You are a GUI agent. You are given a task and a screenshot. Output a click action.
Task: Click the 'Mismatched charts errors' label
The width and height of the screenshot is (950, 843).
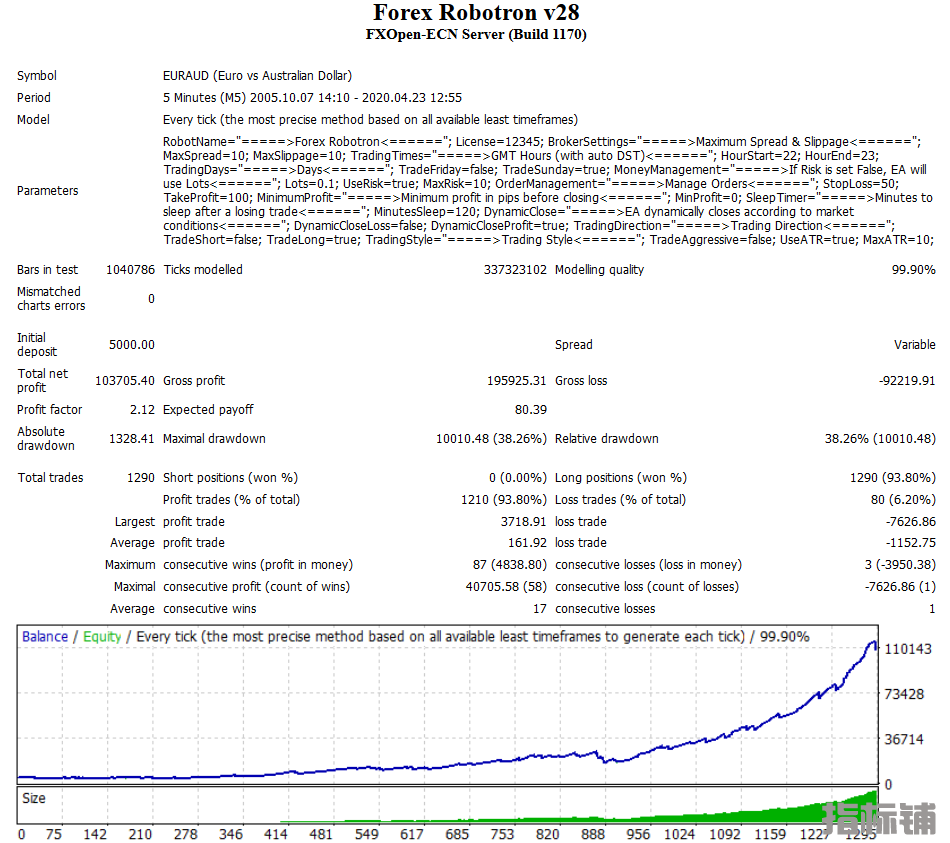(x=51, y=299)
